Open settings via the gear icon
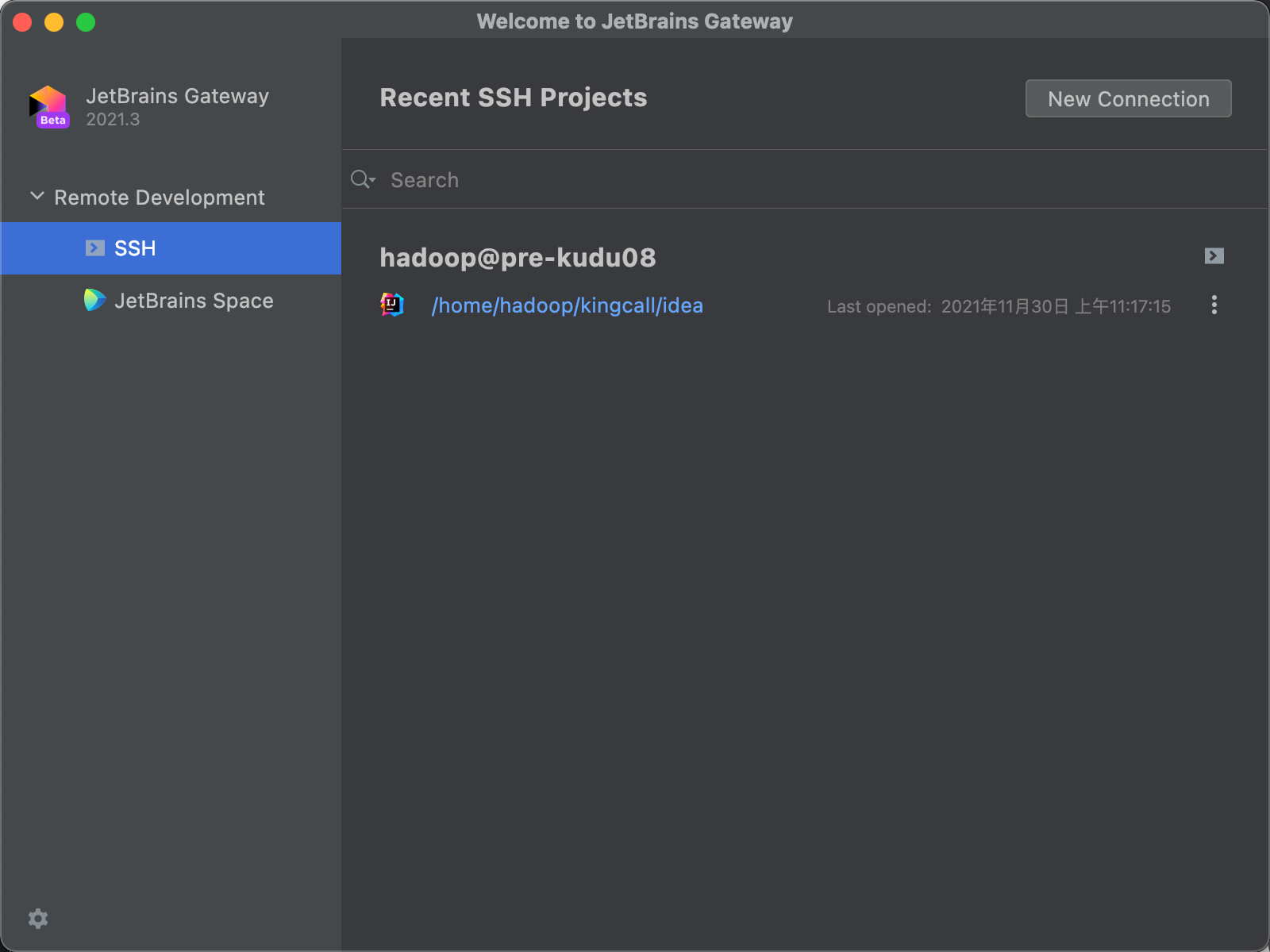 [38, 918]
